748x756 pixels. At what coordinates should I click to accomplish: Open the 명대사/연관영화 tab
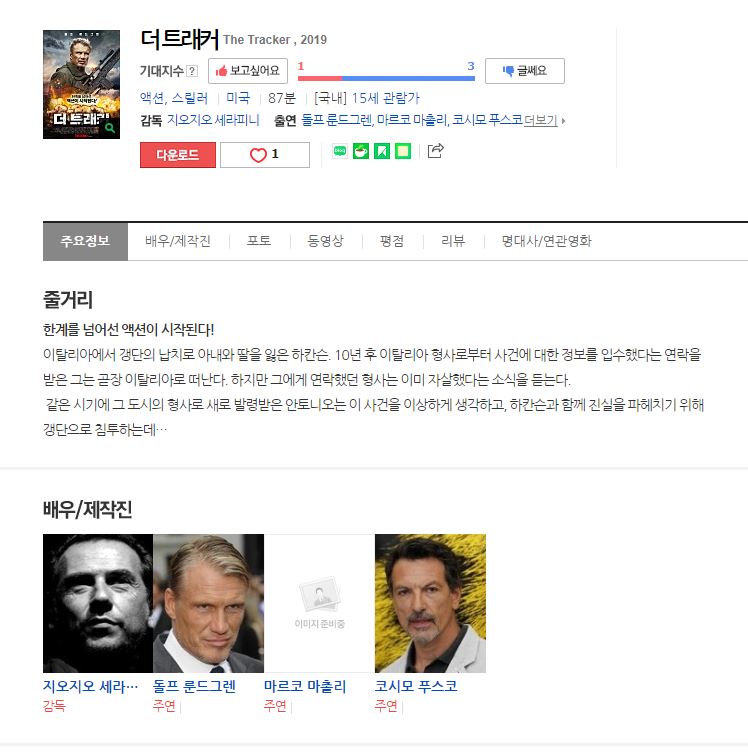coord(546,241)
